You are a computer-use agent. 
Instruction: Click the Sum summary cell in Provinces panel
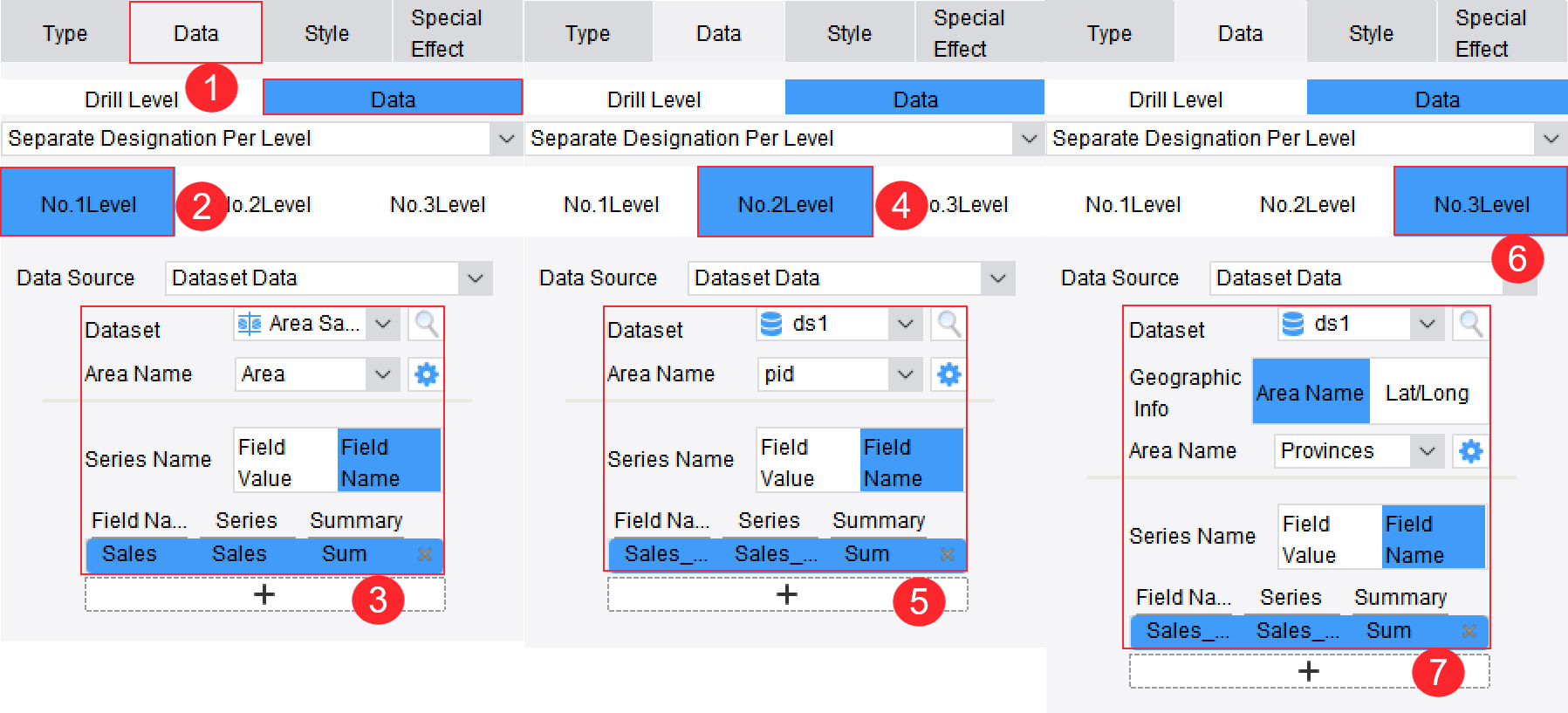pyautogui.click(x=1388, y=631)
